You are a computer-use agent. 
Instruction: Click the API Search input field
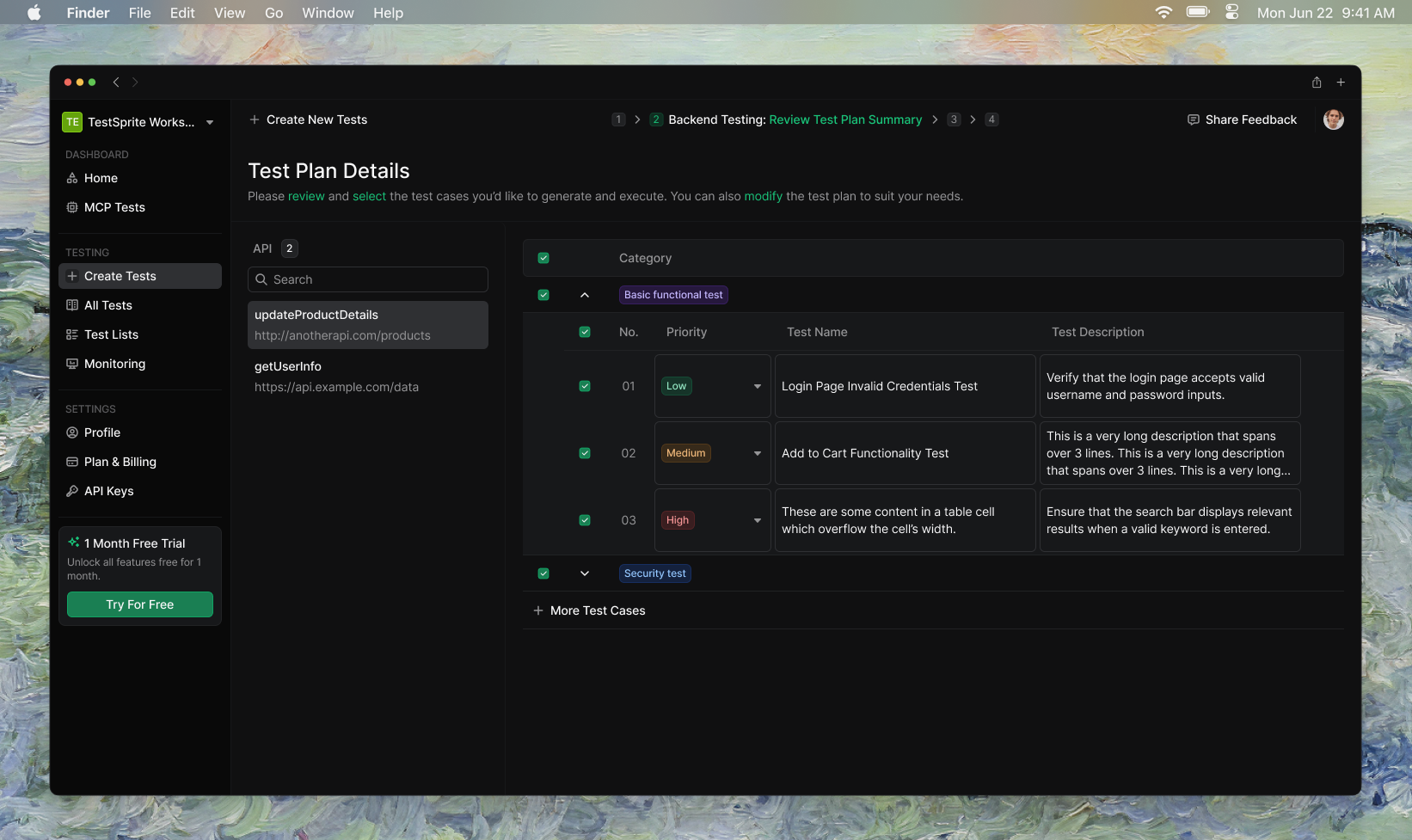point(368,279)
